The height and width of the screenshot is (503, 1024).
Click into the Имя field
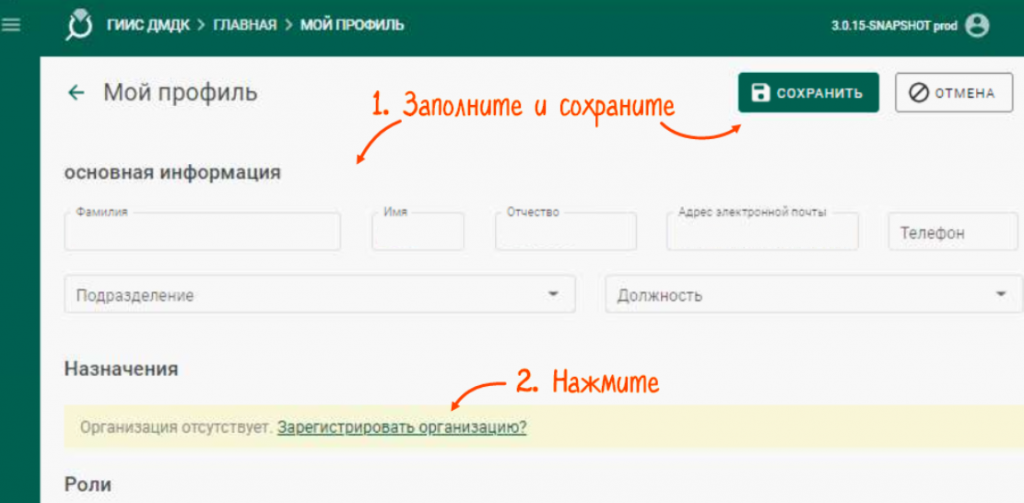(x=417, y=232)
